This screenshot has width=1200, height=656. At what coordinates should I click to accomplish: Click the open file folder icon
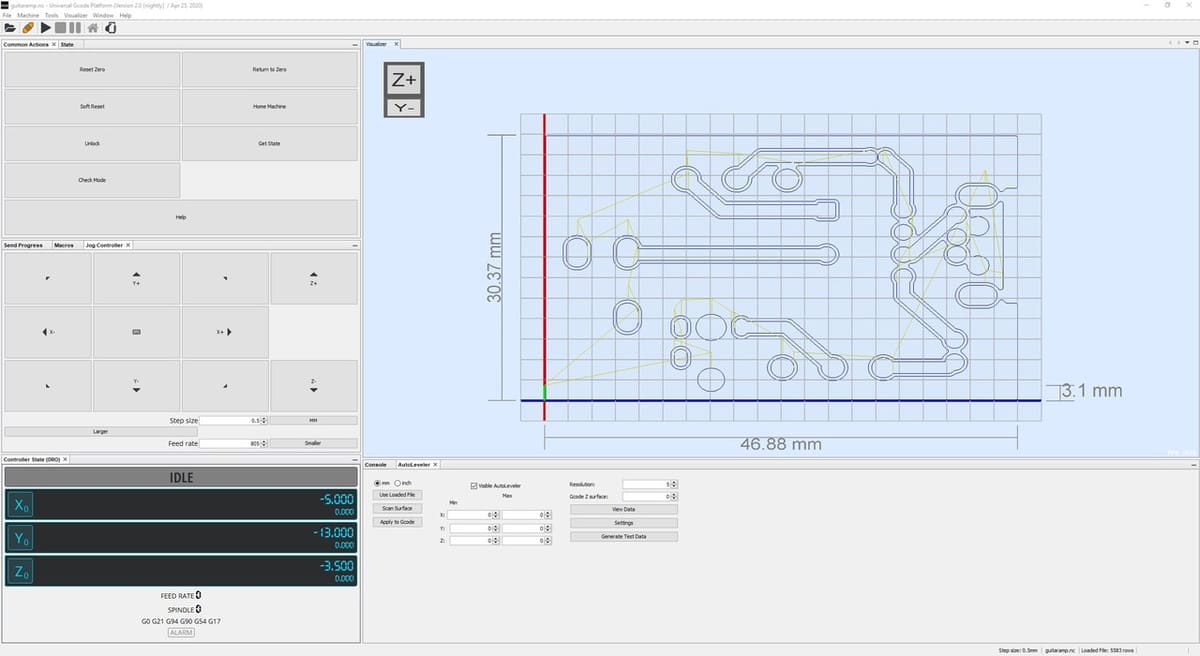coord(10,28)
